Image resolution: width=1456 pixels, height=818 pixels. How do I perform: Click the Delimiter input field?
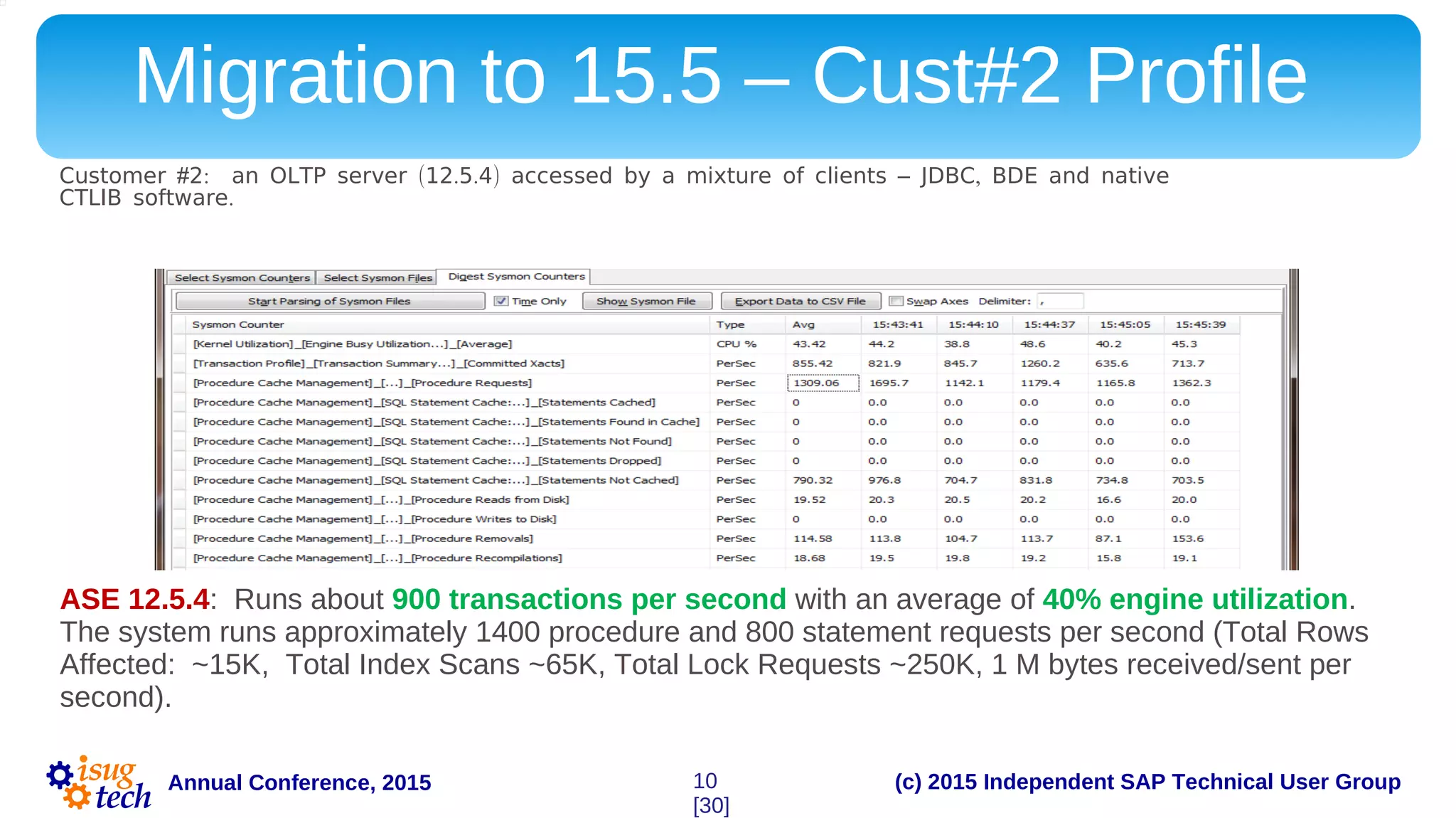point(1060,301)
